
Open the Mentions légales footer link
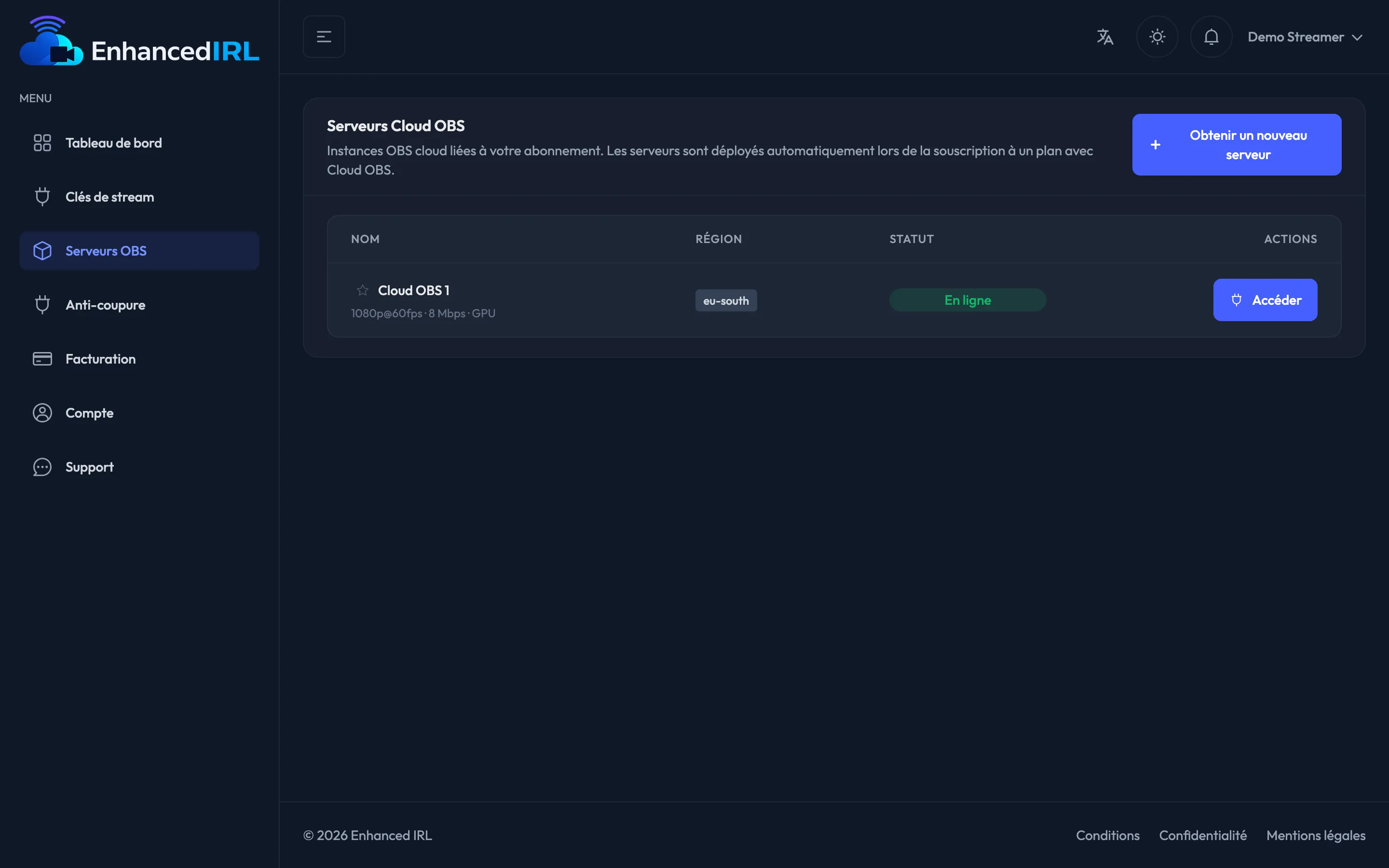coord(1316,835)
